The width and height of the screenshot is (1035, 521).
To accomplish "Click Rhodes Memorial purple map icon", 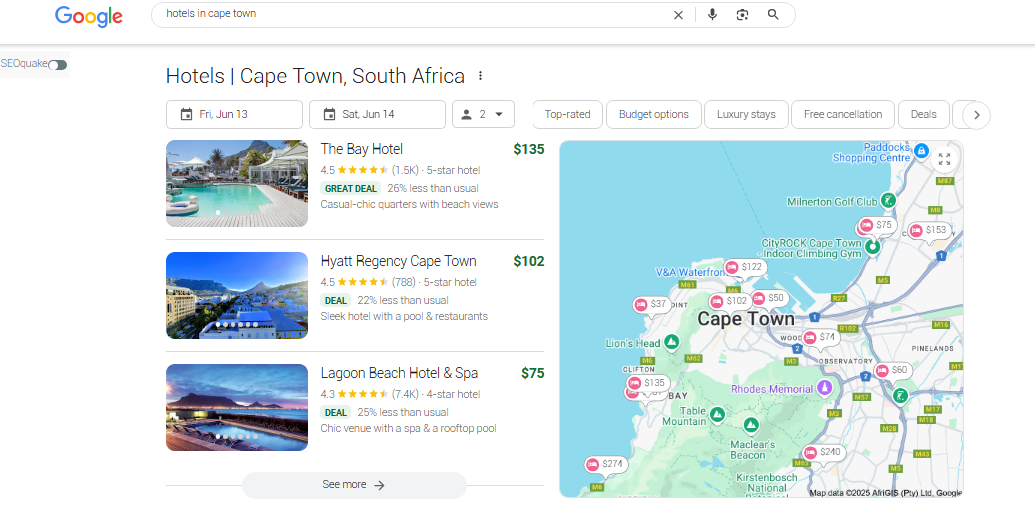I will point(824,388).
